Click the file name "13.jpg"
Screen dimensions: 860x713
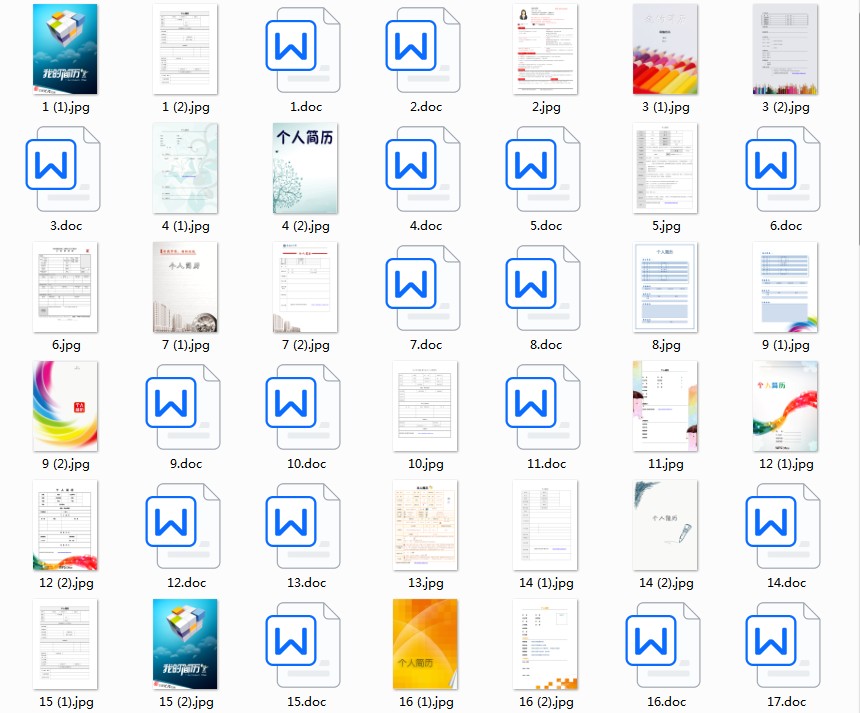[426, 583]
